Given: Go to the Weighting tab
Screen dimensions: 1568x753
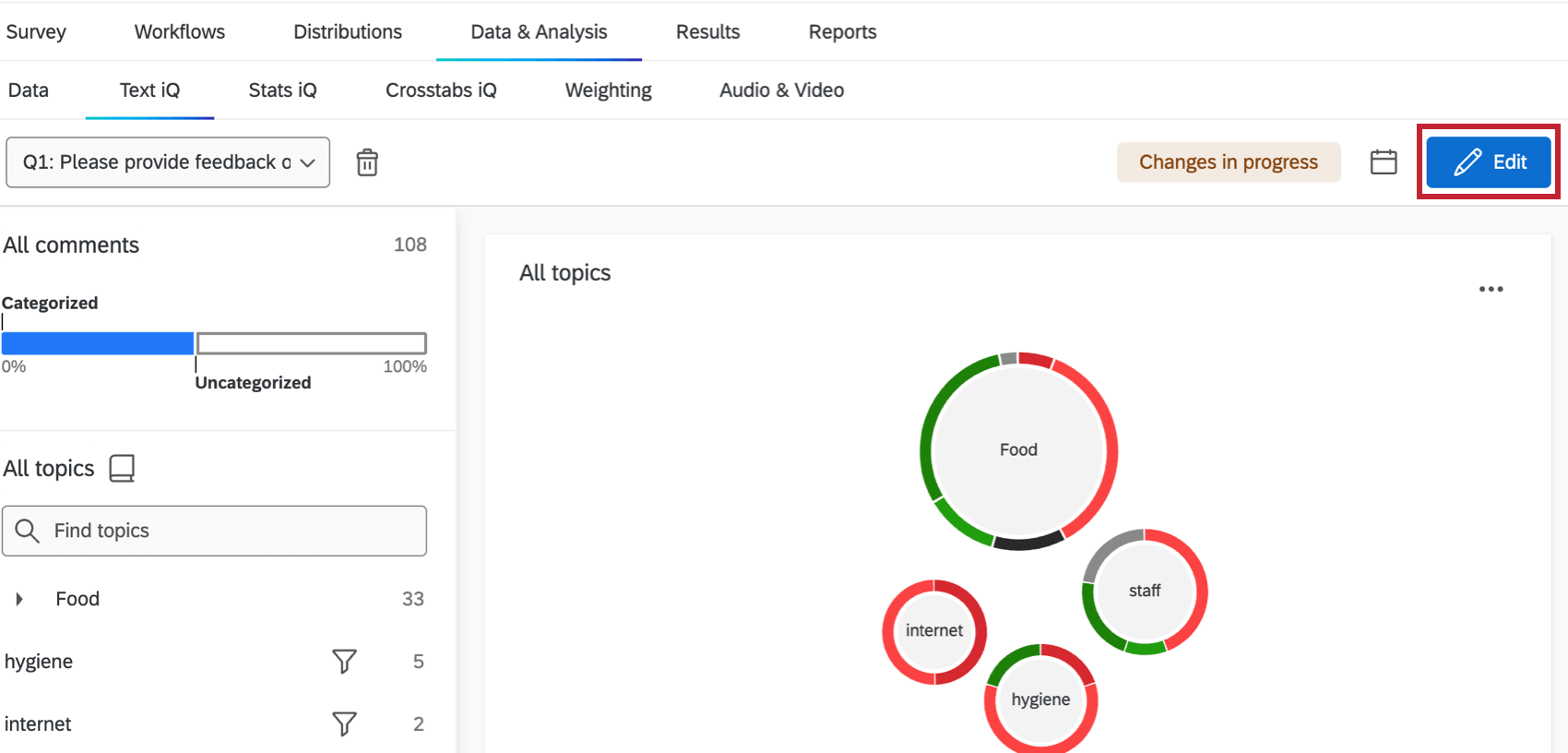Looking at the screenshot, I should [608, 90].
